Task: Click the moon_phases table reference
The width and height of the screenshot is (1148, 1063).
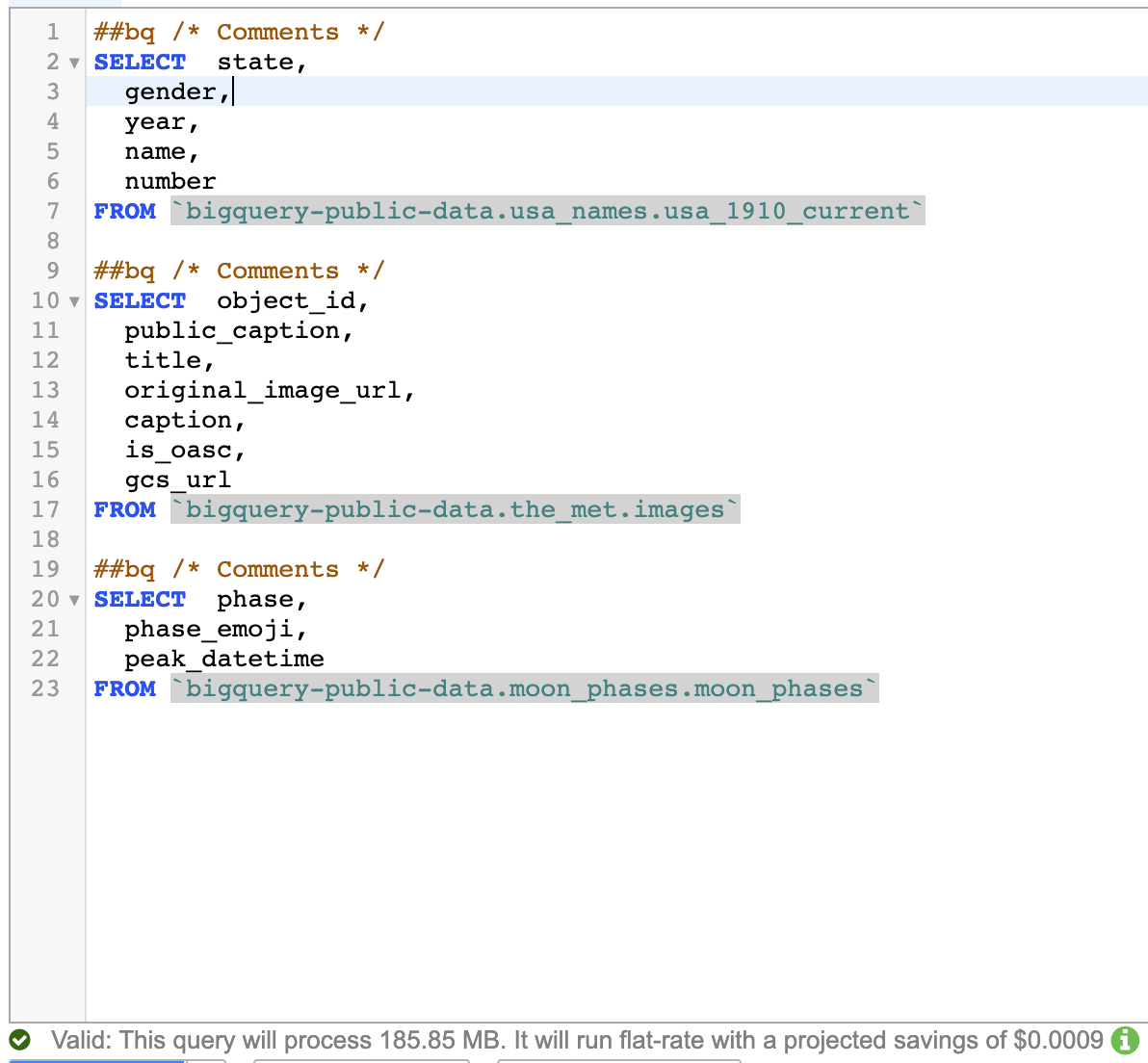Action: (x=524, y=688)
